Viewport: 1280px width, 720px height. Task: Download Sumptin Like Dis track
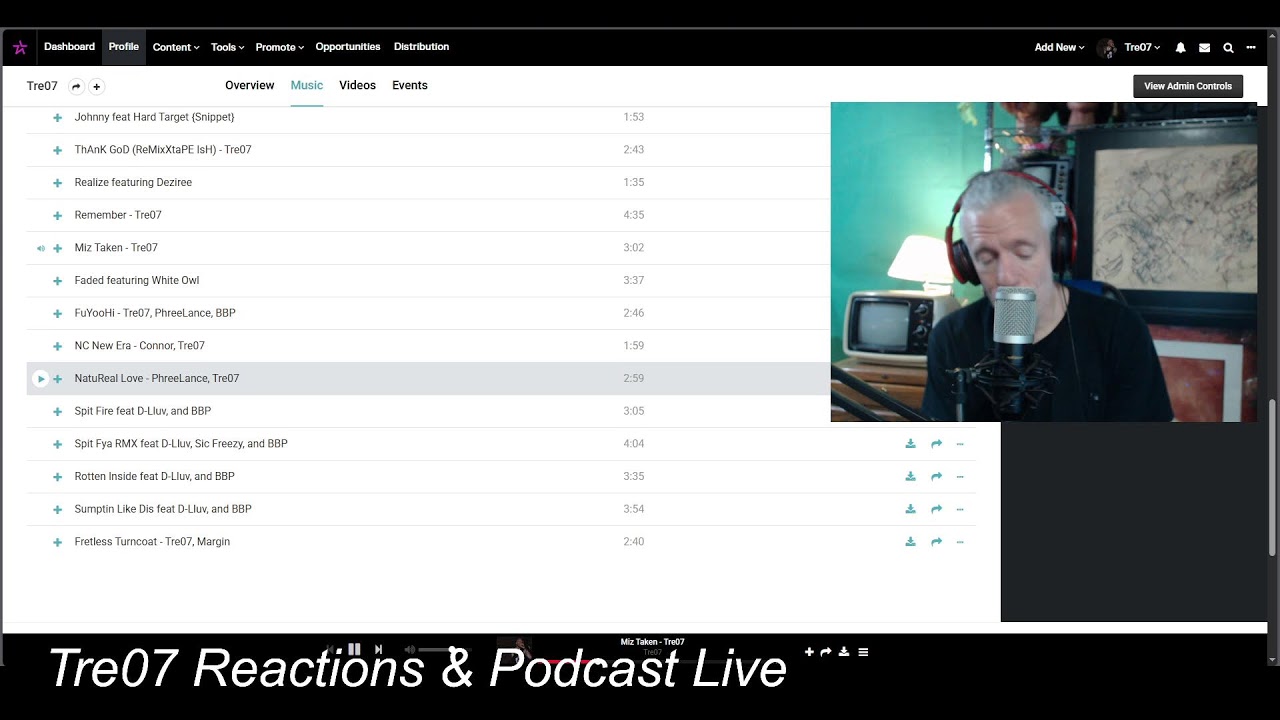coord(910,509)
